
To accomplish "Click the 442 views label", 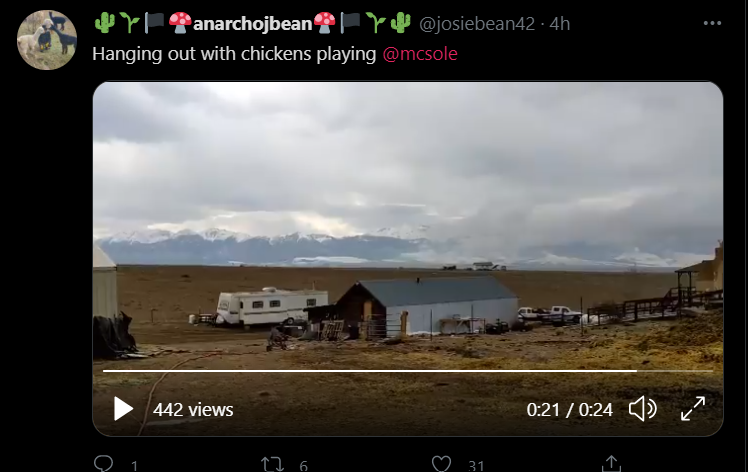I will (x=193, y=409).
